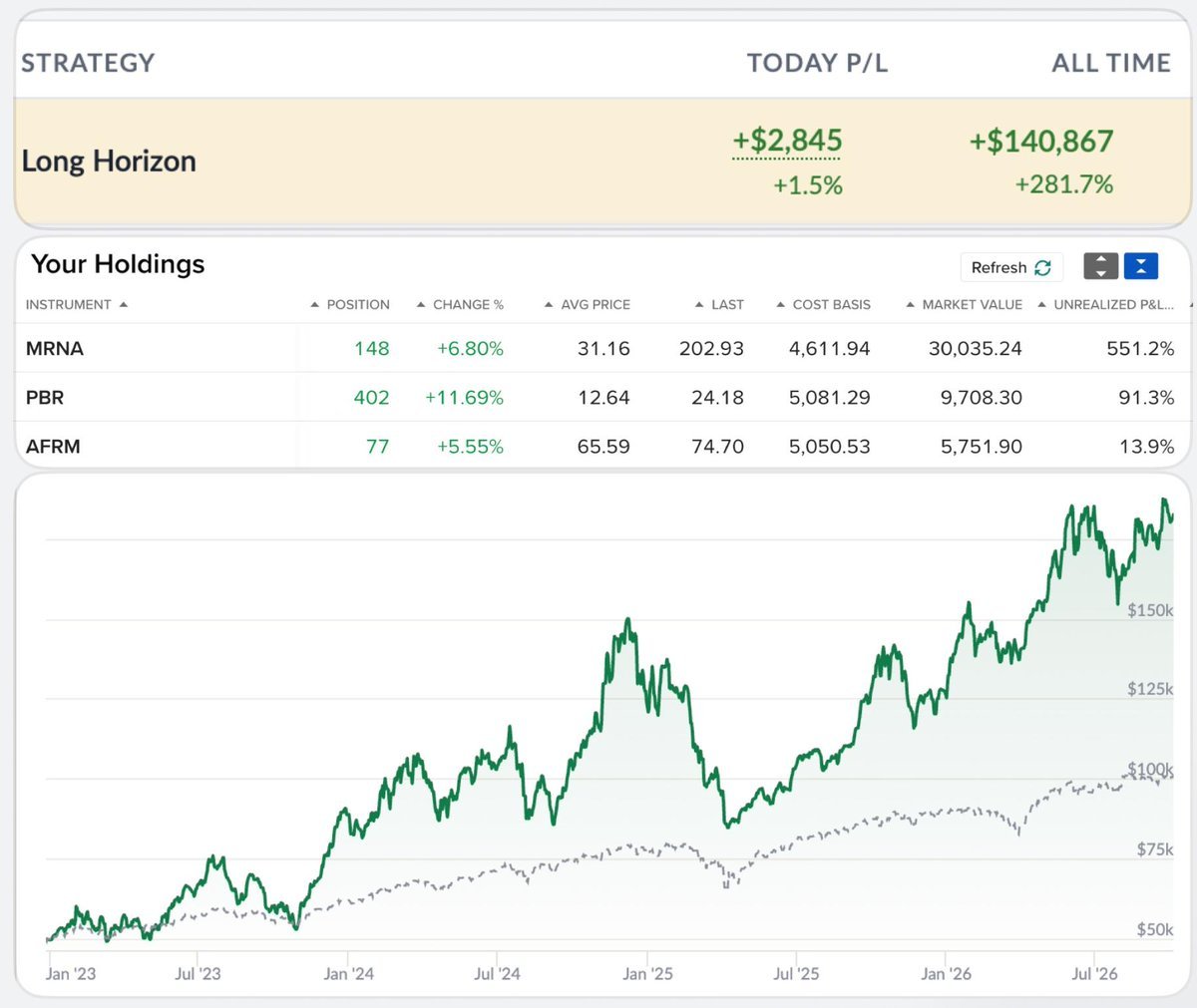Click the Jul '26 chart axis label
The width and height of the screenshot is (1197, 1008).
(1095, 973)
